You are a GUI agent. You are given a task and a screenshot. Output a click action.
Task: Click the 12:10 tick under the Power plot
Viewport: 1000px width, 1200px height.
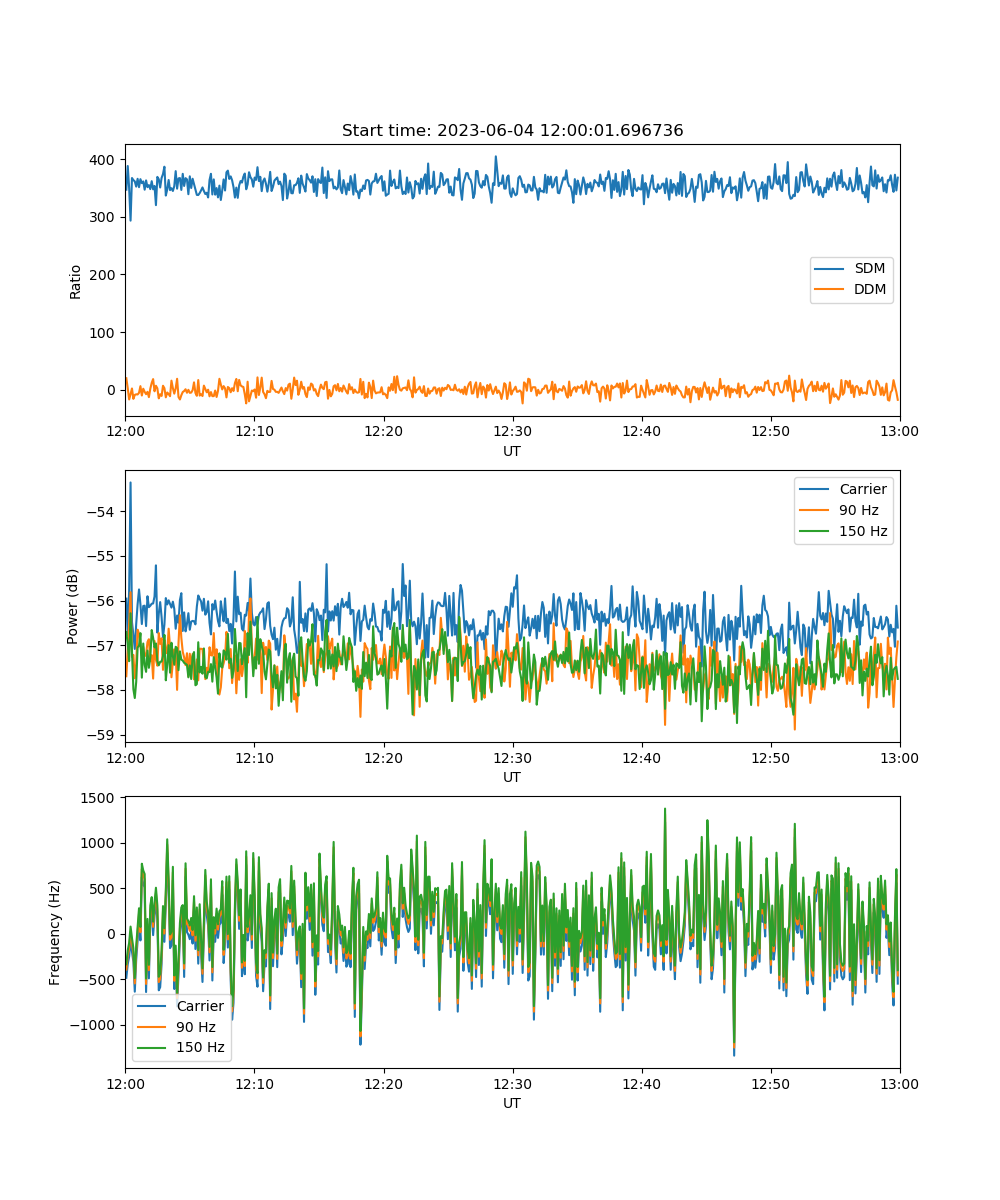[254, 757]
